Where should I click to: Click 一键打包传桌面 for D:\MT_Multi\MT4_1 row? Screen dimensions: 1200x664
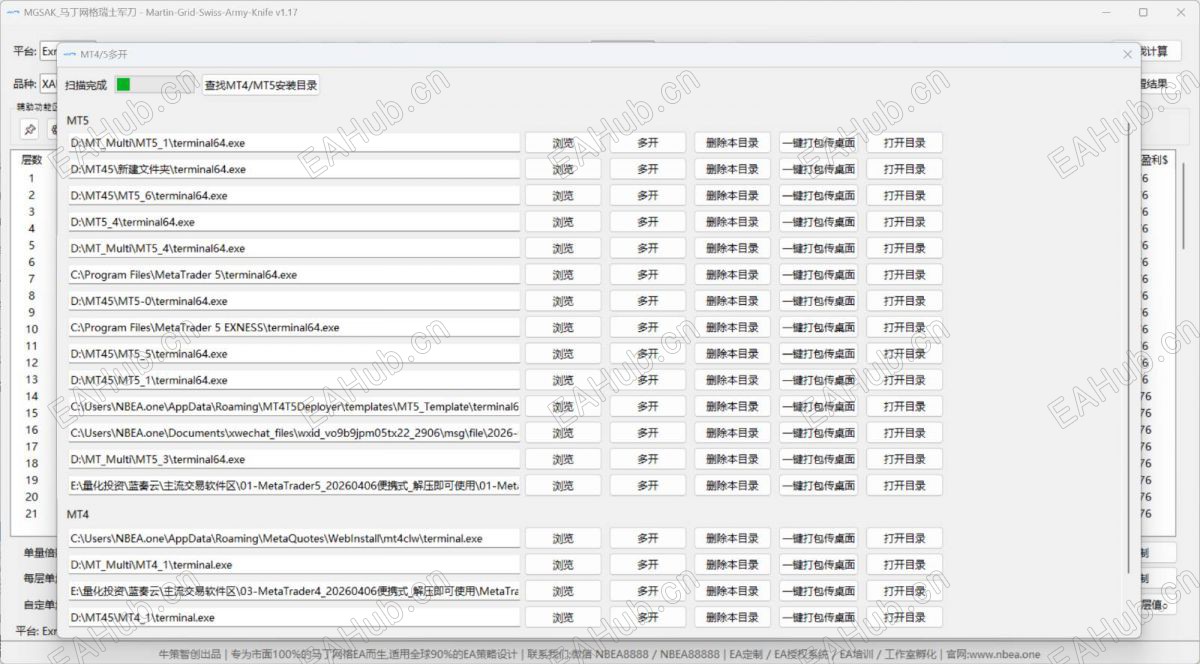pyautogui.click(x=818, y=565)
